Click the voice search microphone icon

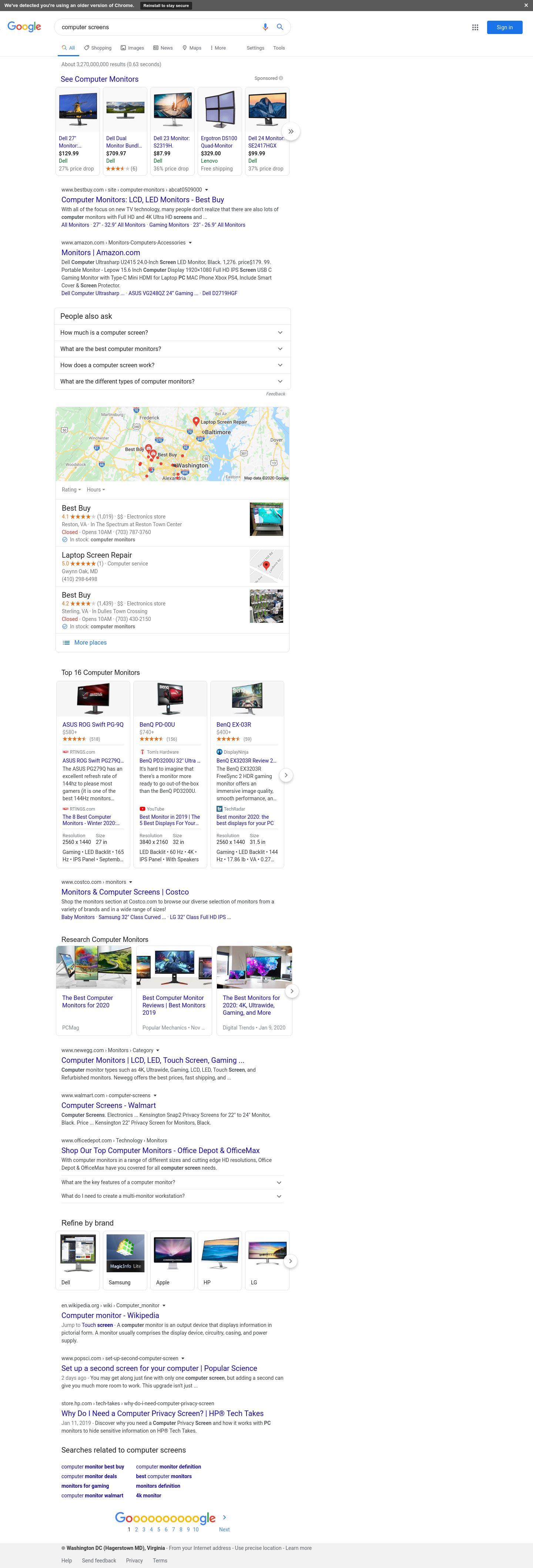tap(265, 27)
